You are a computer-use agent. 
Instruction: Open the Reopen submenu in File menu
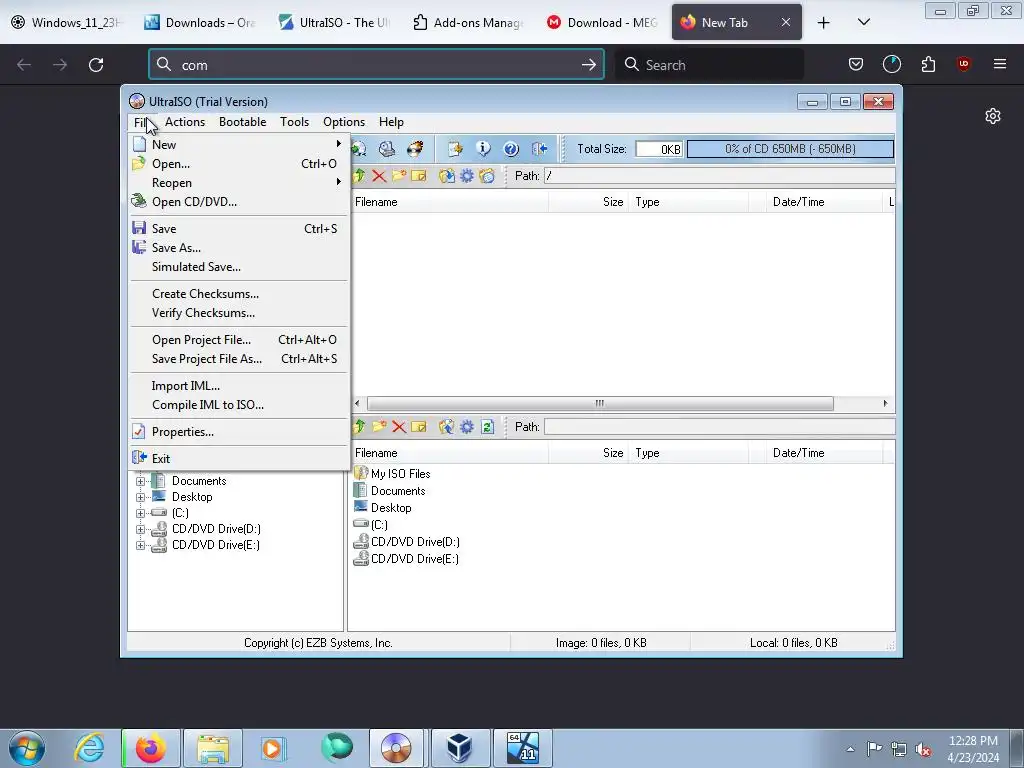[x=238, y=183]
